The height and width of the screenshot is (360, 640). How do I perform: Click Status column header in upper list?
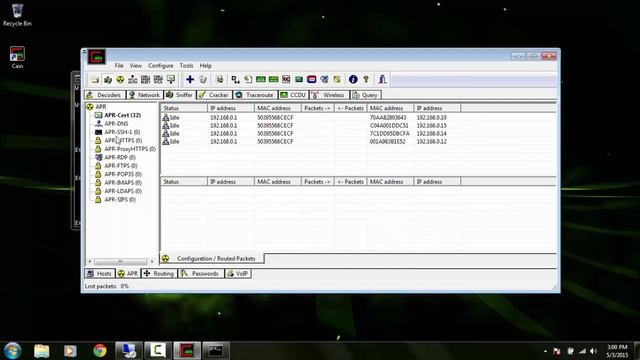click(184, 108)
